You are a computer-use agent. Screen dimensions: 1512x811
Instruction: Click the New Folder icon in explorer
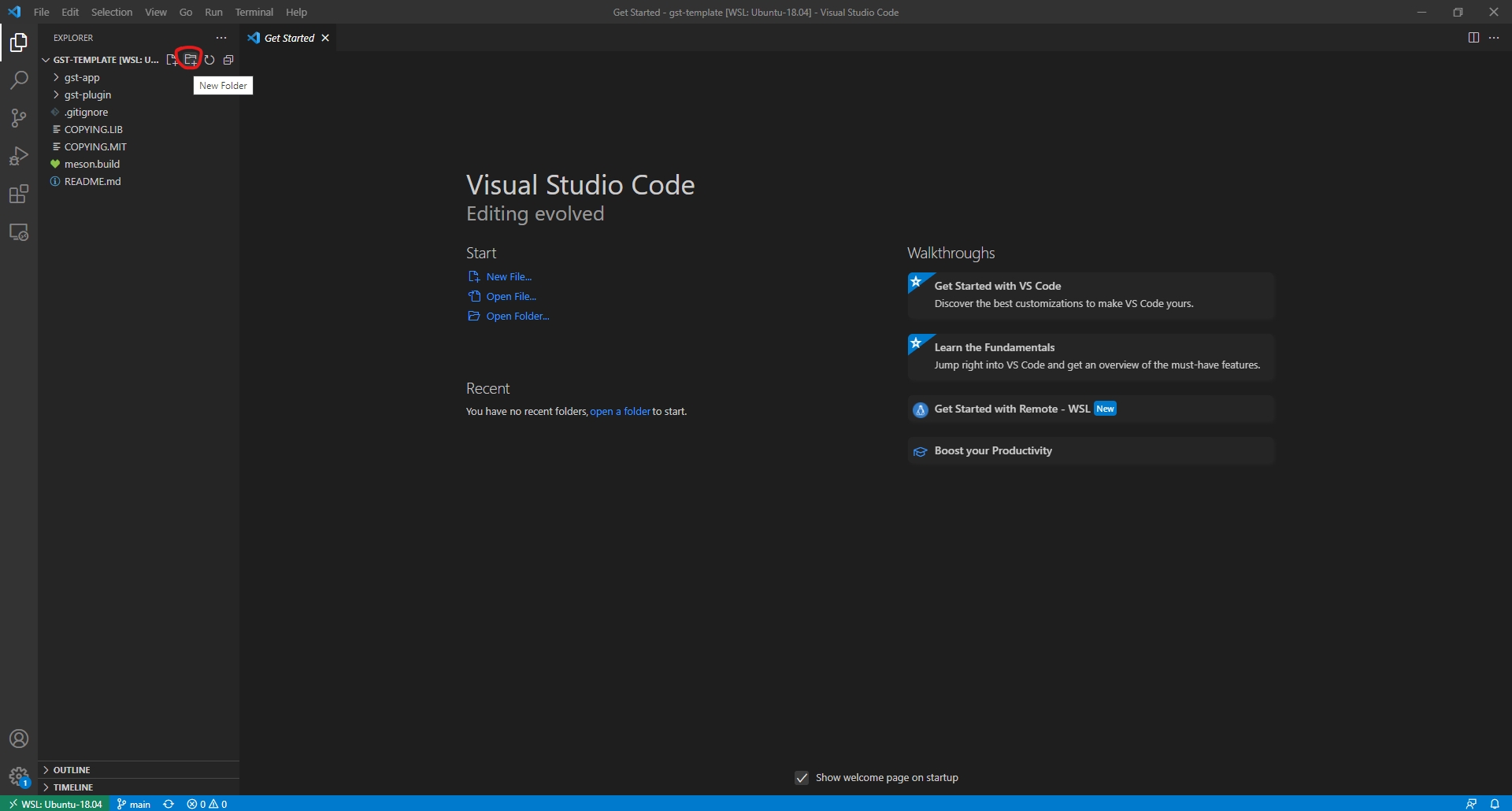tap(191, 60)
